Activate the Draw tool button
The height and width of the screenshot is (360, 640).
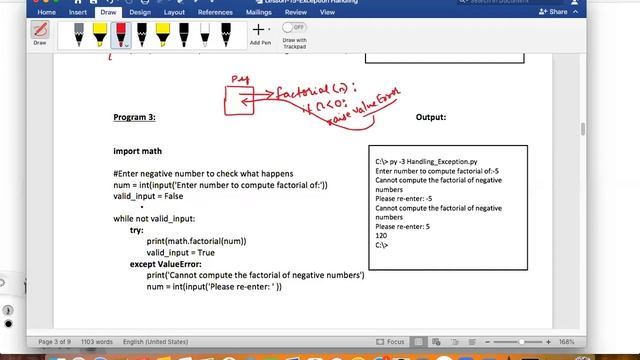[x=40, y=33]
